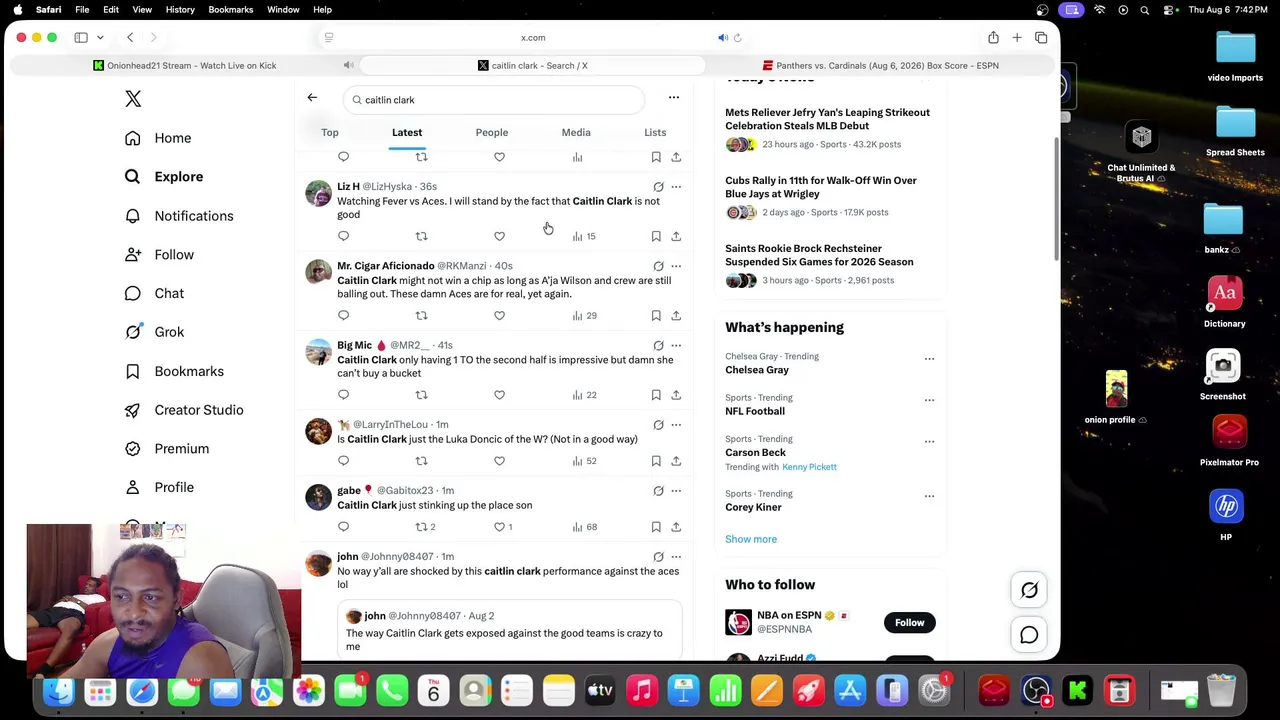Bookmark gabe's post
Viewport: 1280px width, 720px height.
click(x=656, y=527)
